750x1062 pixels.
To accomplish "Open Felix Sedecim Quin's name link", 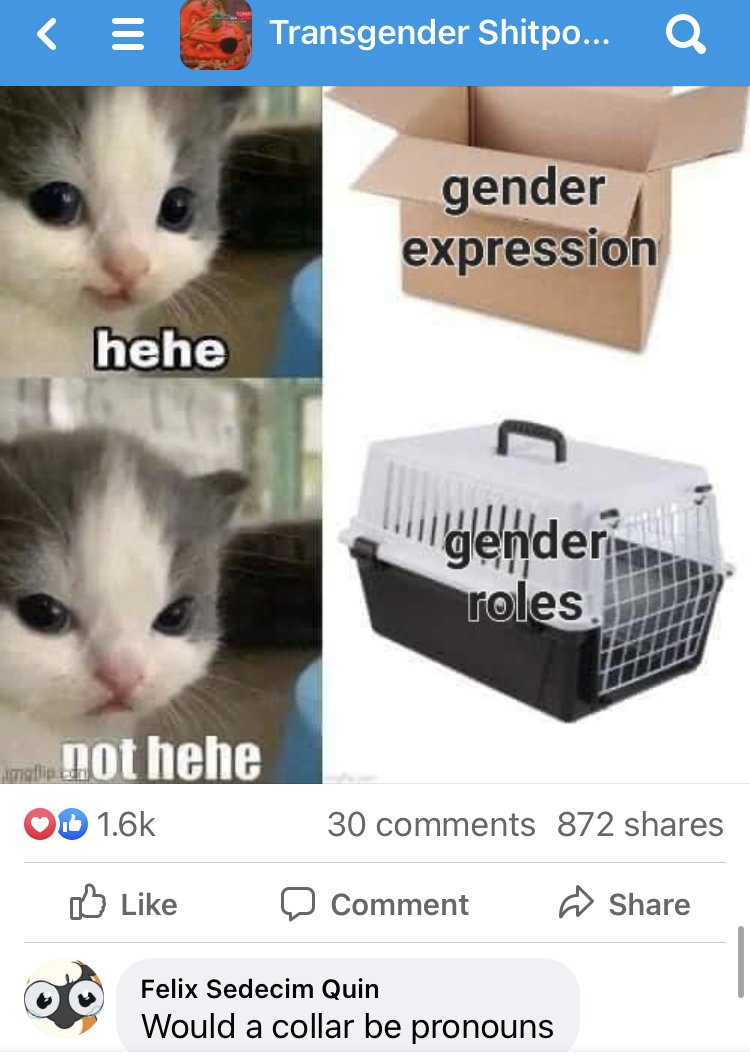I will pos(259,989).
